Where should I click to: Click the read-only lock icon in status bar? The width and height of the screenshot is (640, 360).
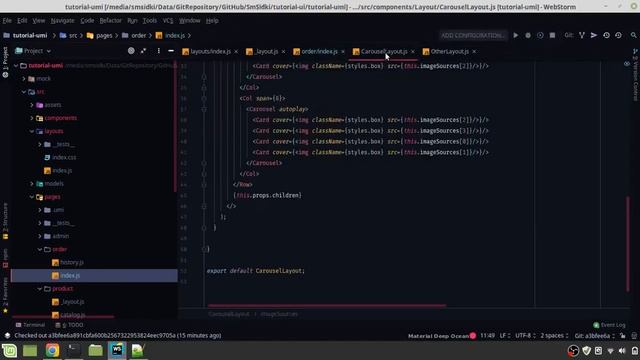[x=622, y=336]
